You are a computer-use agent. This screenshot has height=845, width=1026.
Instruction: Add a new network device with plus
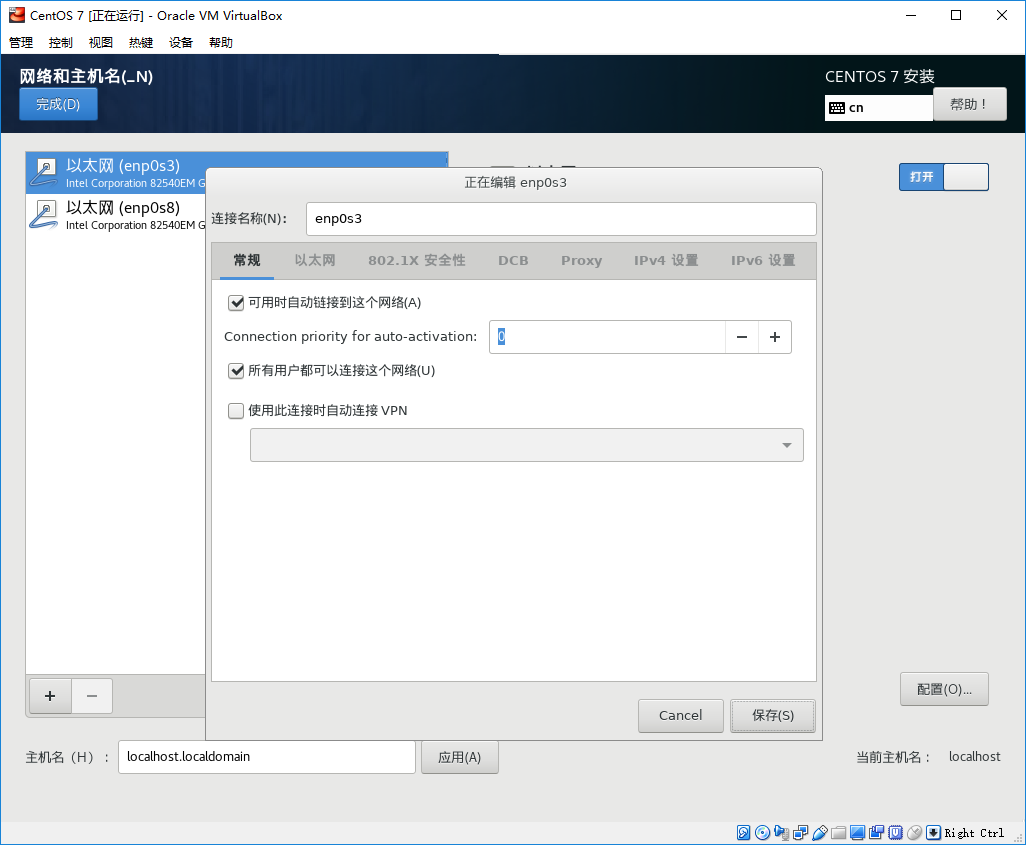[50, 696]
